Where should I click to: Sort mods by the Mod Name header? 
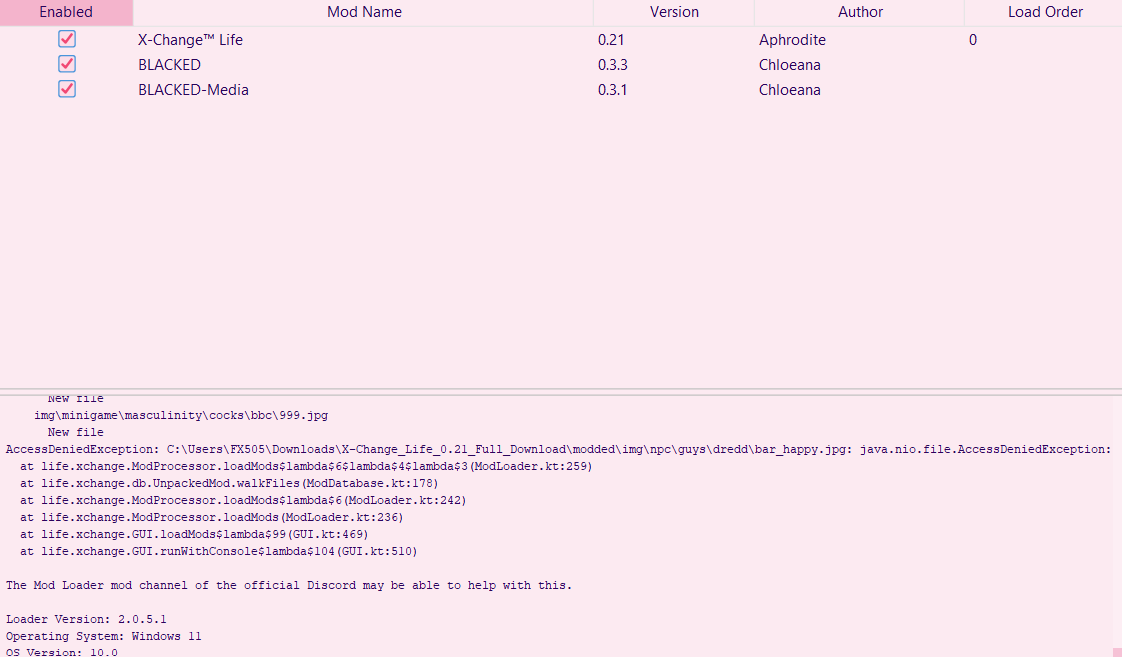[364, 12]
